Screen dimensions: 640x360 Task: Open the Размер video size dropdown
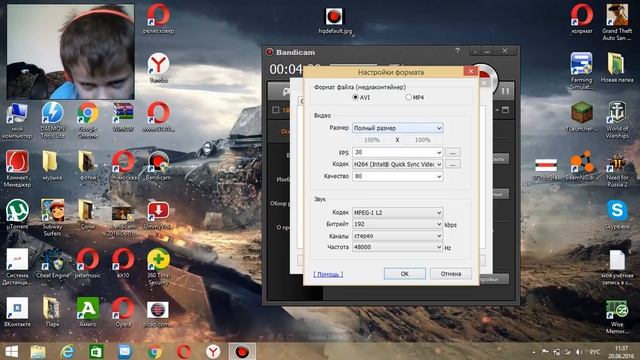tap(398, 128)
